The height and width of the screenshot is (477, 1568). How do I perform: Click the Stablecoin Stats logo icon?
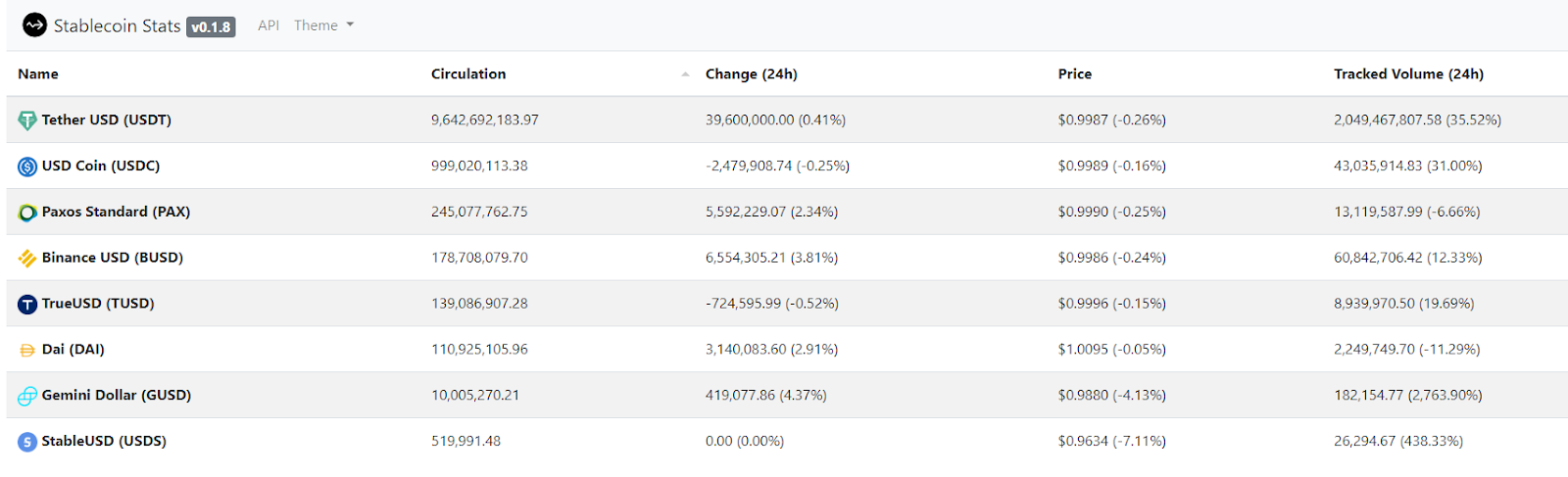[x=34, y=25]
